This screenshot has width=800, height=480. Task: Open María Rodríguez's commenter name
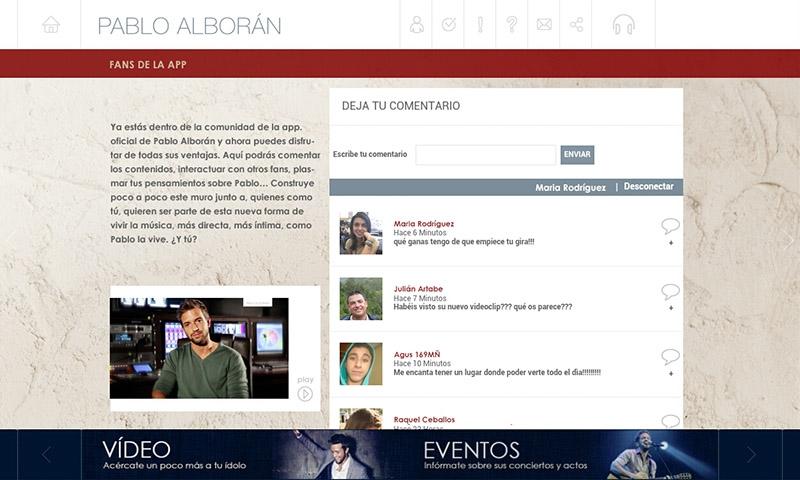[423, 223]
